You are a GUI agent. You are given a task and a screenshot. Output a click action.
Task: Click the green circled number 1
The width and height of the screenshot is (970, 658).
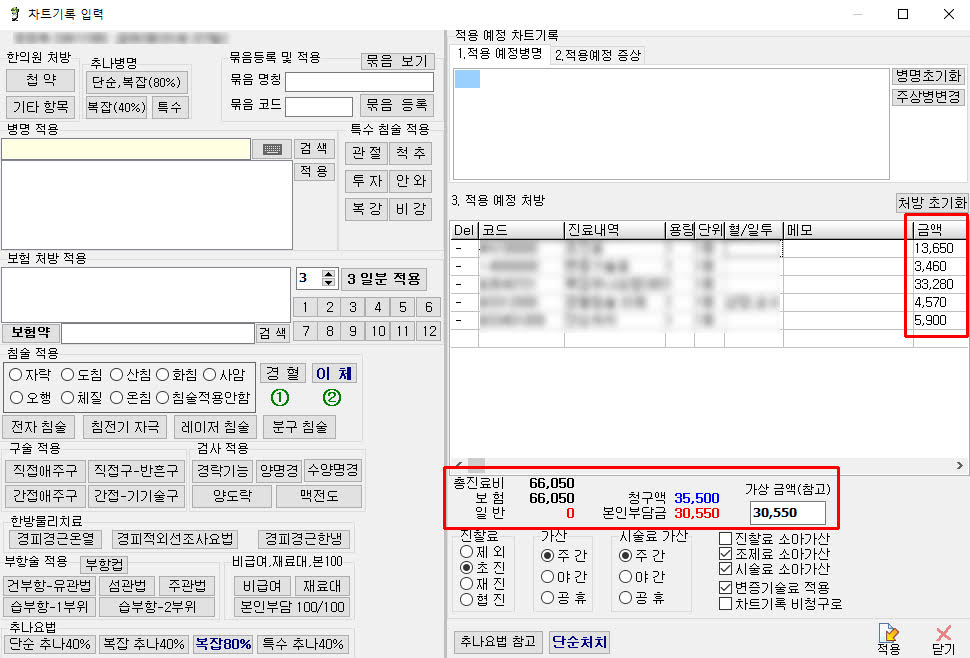click(280, 397)
